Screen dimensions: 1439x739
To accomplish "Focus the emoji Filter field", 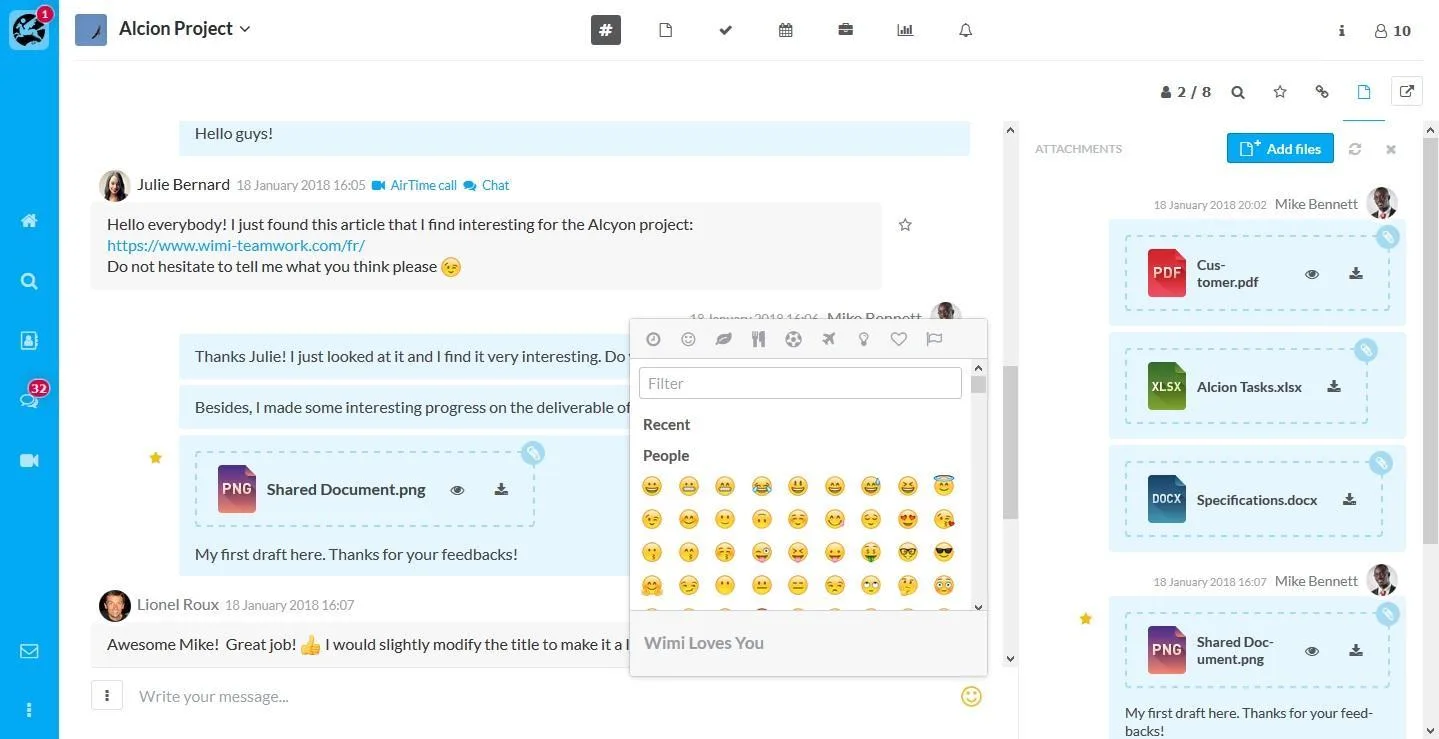I will [x=800, y=383].
